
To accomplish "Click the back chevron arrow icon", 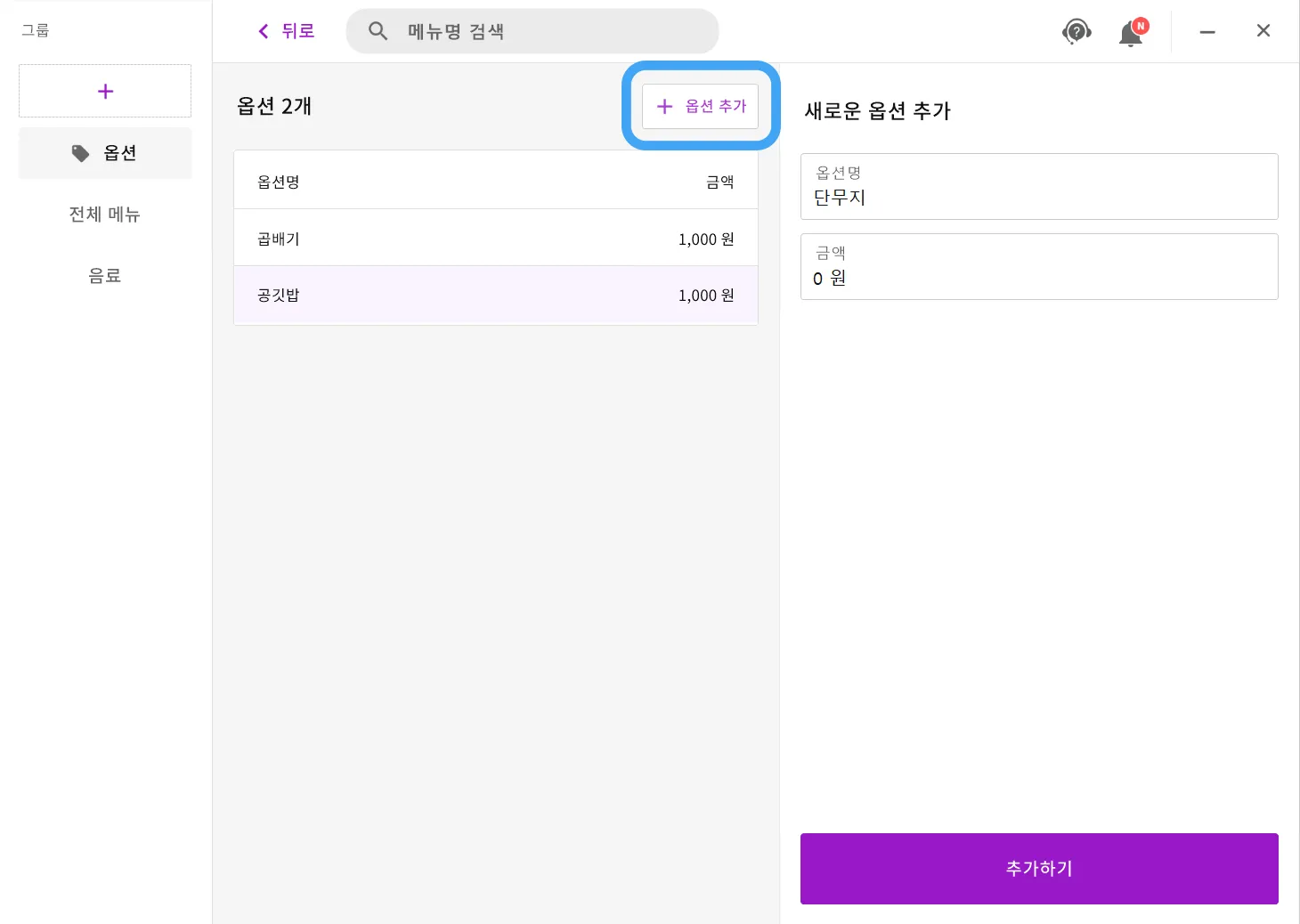I will click(x=264, y=32).
